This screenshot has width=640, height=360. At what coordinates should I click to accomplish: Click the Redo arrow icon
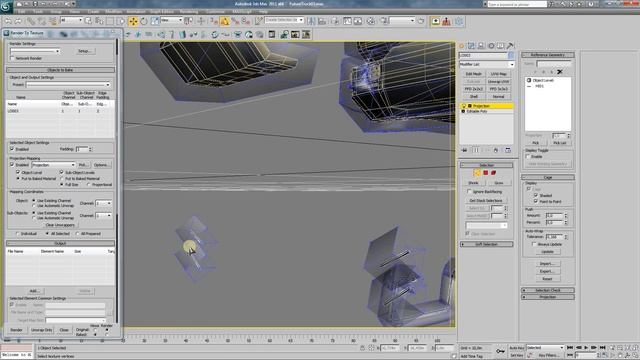point(18,21)
